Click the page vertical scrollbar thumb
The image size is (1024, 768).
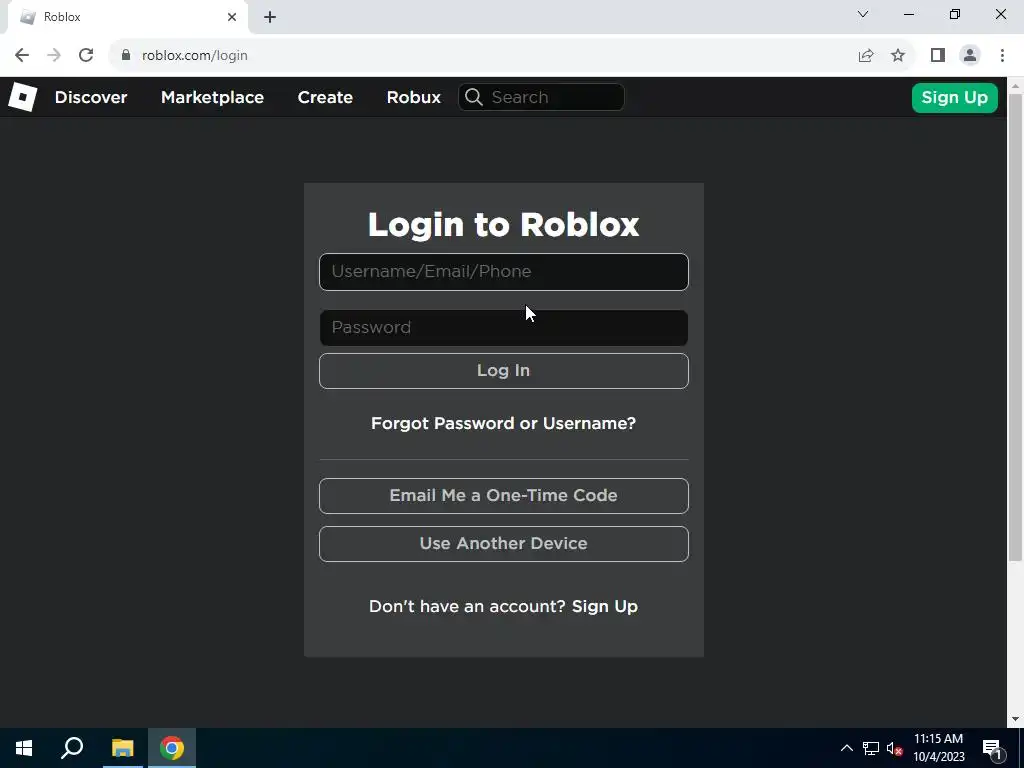tap(1016, 327)
